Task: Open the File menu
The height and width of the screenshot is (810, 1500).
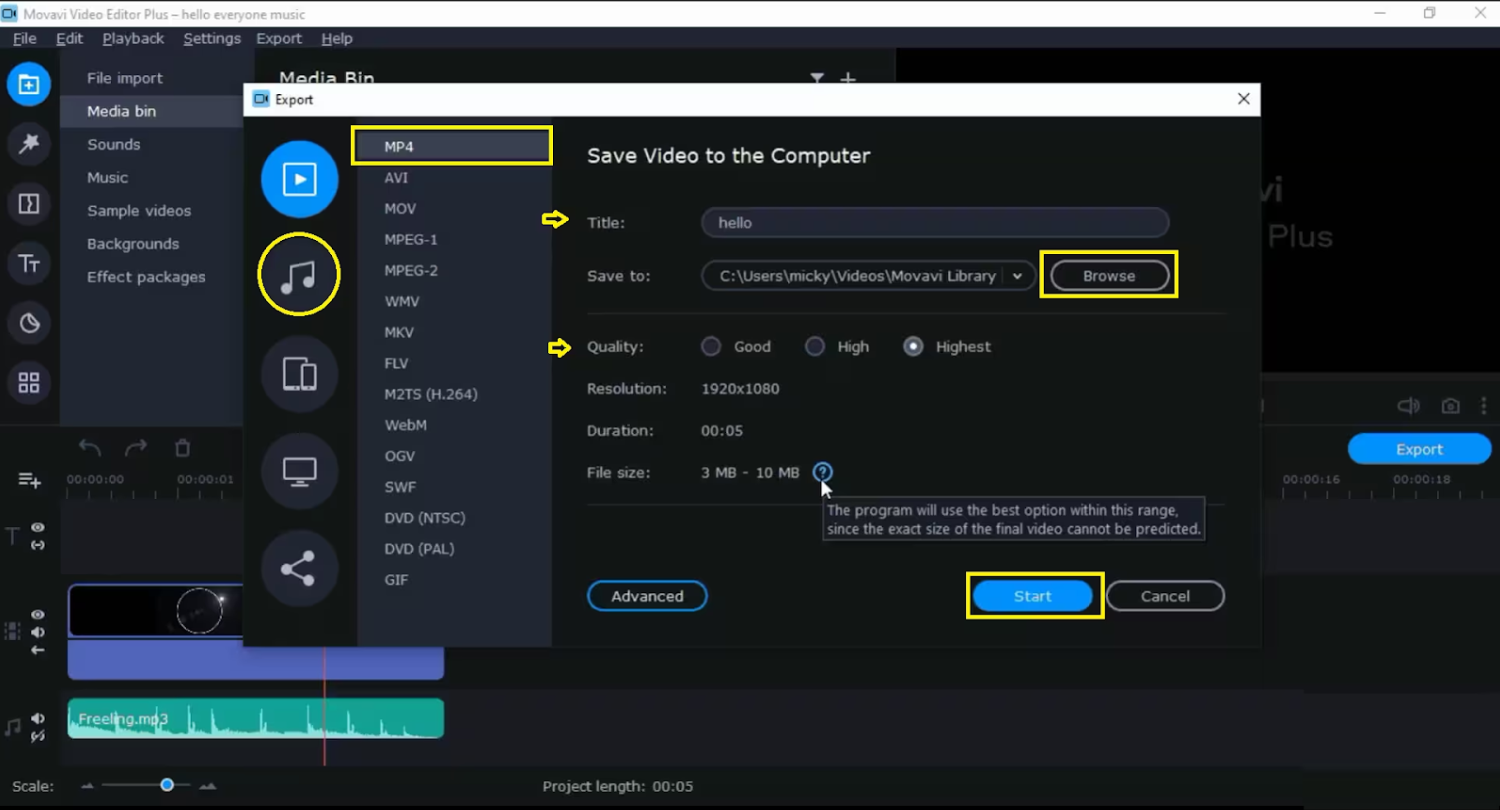Action: coord(24,38)
